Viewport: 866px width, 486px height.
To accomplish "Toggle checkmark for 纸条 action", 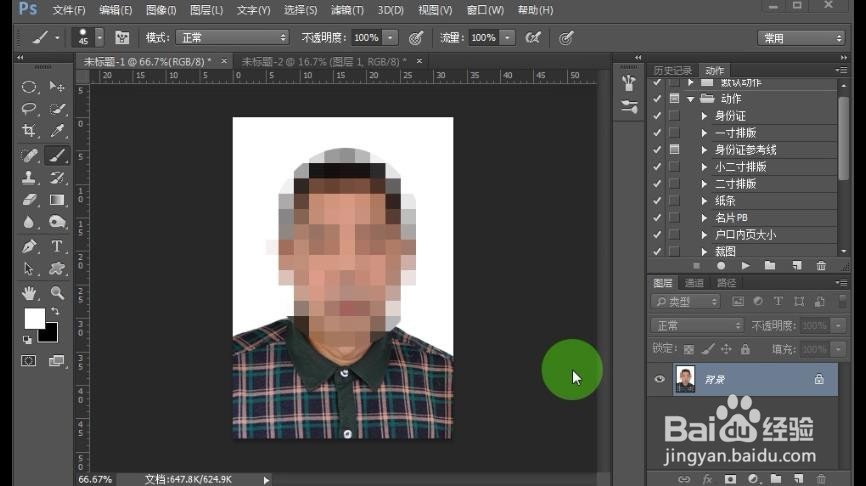I will 657,200.
